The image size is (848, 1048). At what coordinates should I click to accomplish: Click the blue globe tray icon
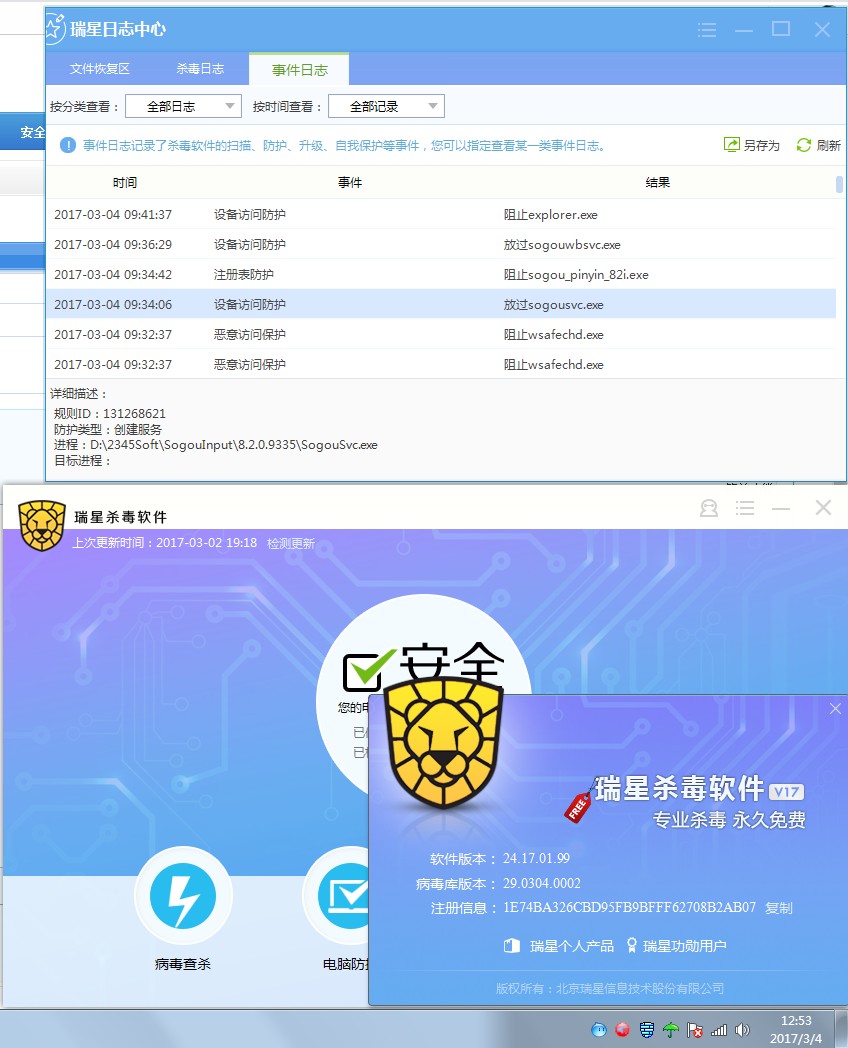coord(599,1029)
